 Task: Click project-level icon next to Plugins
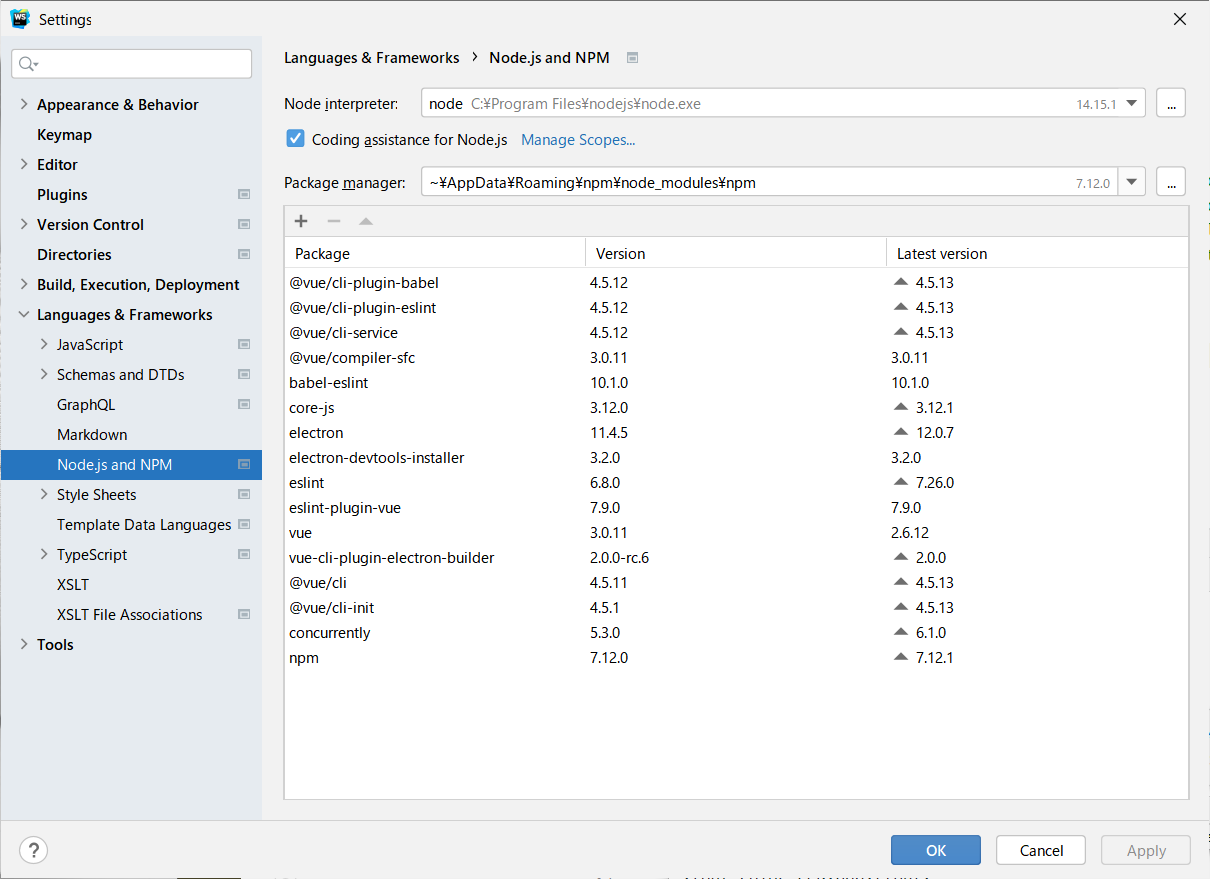(x=243, y=195)
